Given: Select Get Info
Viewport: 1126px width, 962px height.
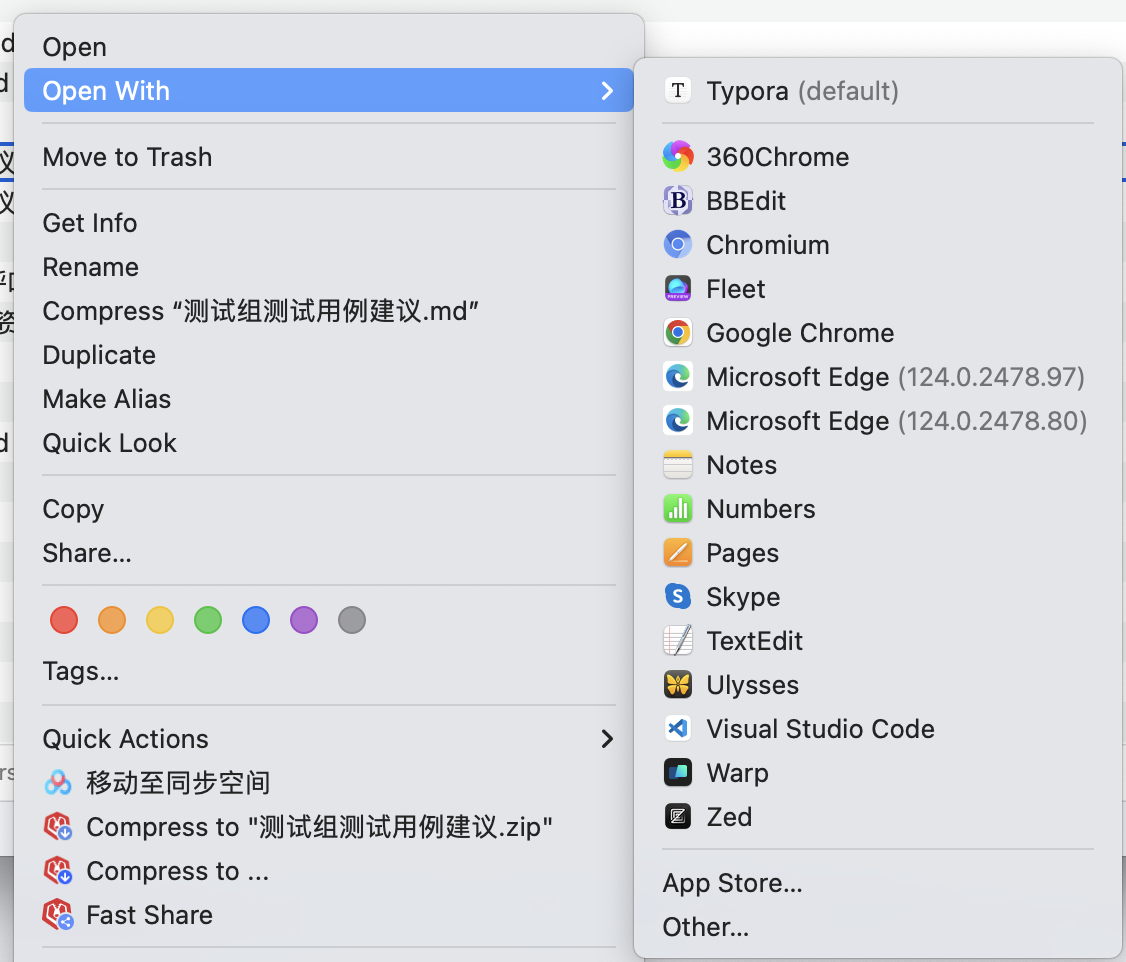Looking at the screenshot, I should (x=329, y=223).
